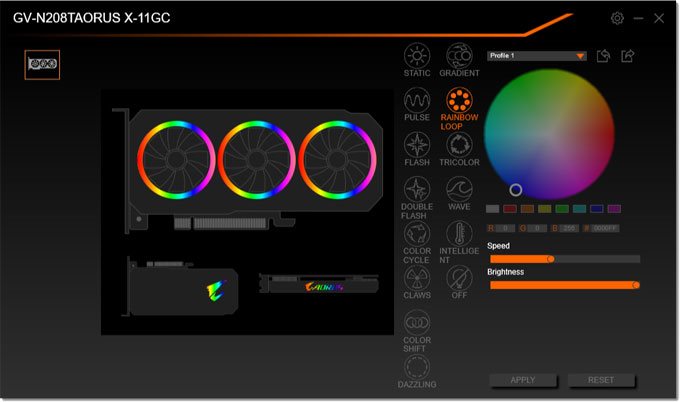Pick the orange color swatch
The height and width of the screenshot is (402, 680).
point(527,209)
